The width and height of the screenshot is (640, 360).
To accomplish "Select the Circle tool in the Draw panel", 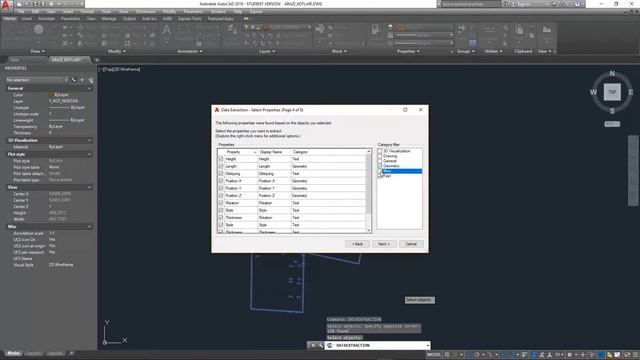I will [38, 29].
